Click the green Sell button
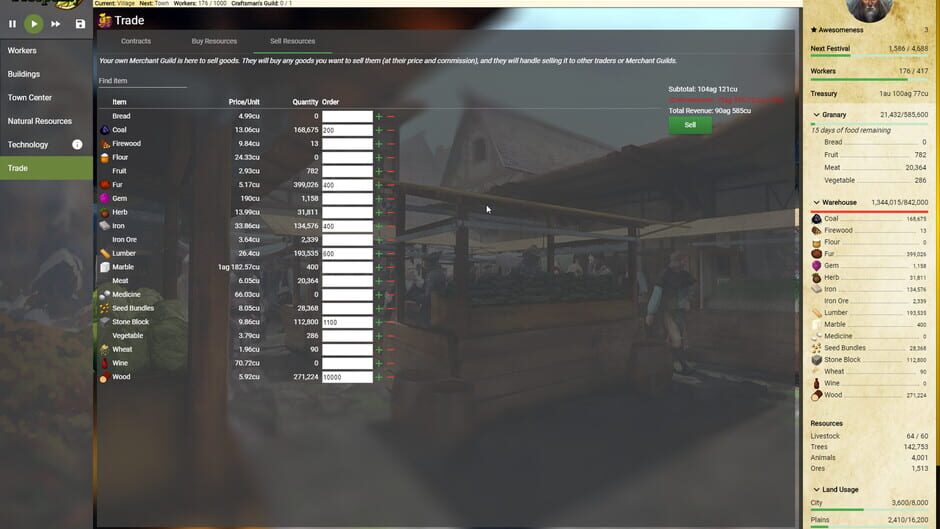 [x=690, y=125]
